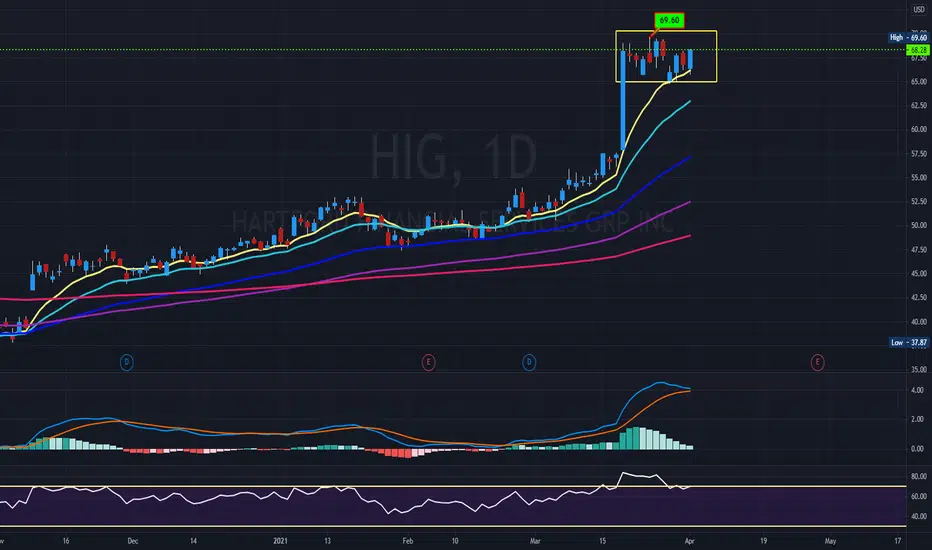Click the 50.00 price axis label
932x550 pixels.
pos(918,225)
